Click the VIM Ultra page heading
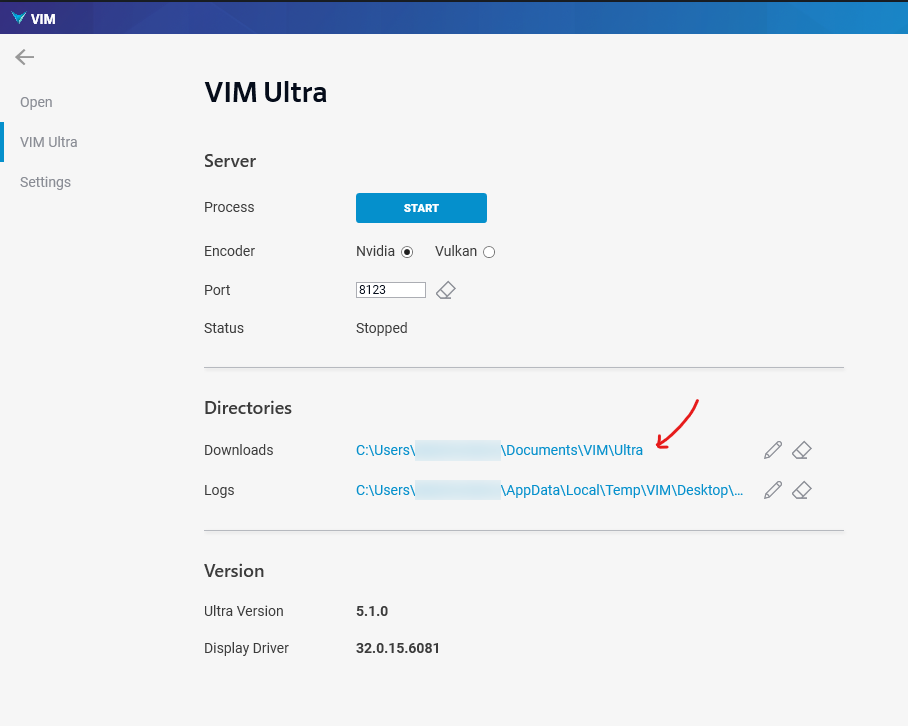The width and height of the screenshot is (908, 726). pos(266,93)
